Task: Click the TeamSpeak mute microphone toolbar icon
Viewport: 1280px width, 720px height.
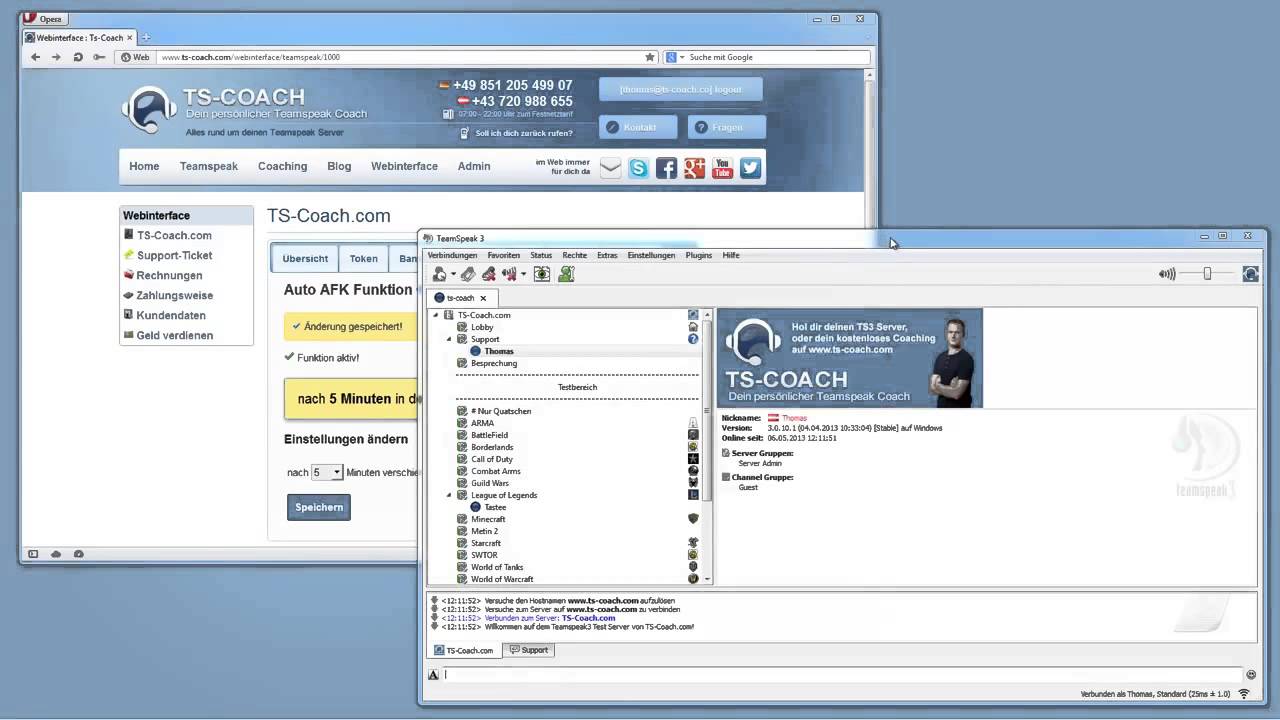Action: pyautogui.click(x=488, y=274)
